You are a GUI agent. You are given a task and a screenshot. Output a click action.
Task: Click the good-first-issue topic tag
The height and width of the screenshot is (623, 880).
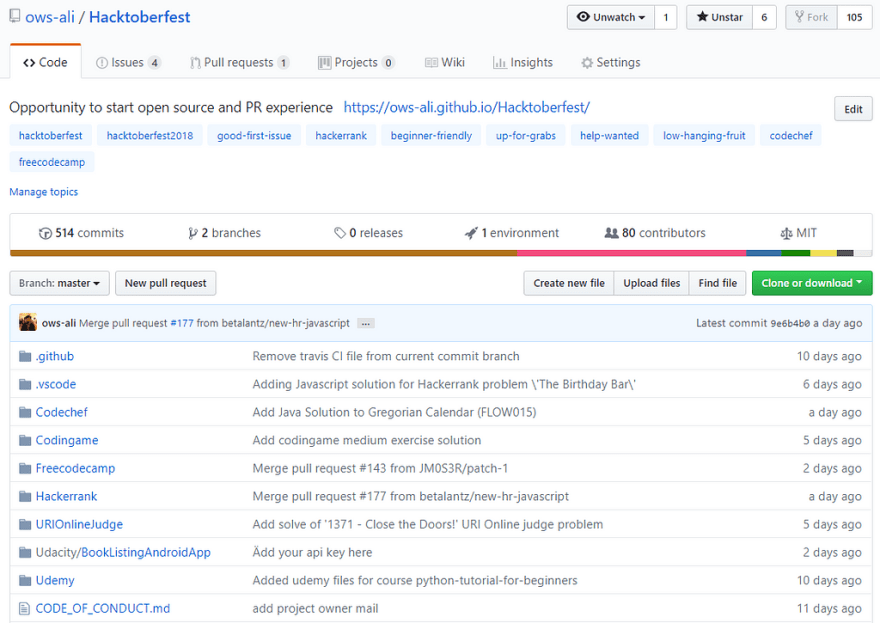[254, 136]
